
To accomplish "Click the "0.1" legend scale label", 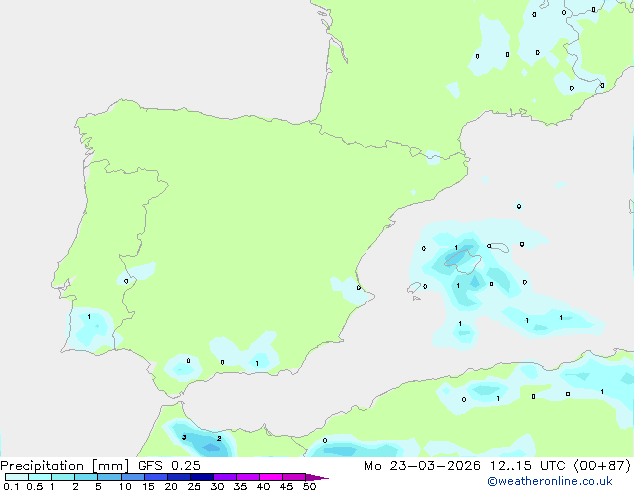I will [11, 486].
